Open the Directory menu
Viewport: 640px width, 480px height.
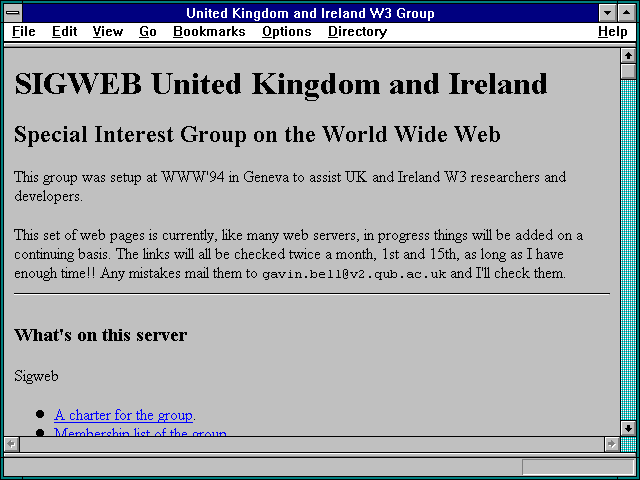tap(358, 31)
